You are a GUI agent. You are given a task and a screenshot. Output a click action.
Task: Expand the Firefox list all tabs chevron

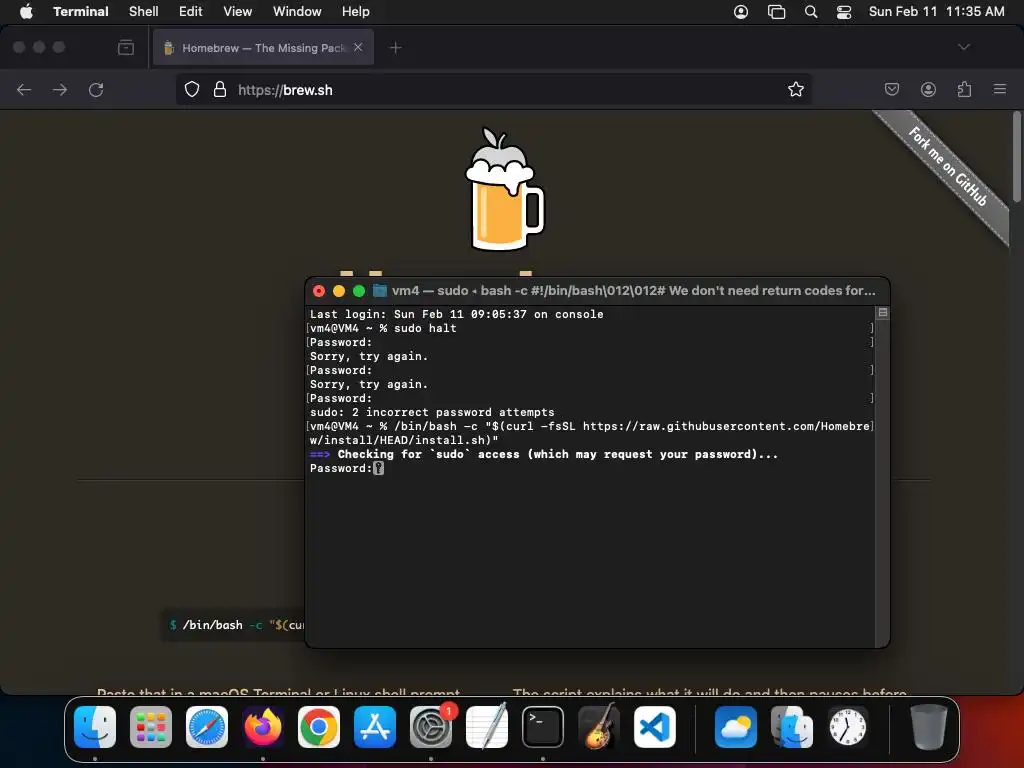[963, 47]
